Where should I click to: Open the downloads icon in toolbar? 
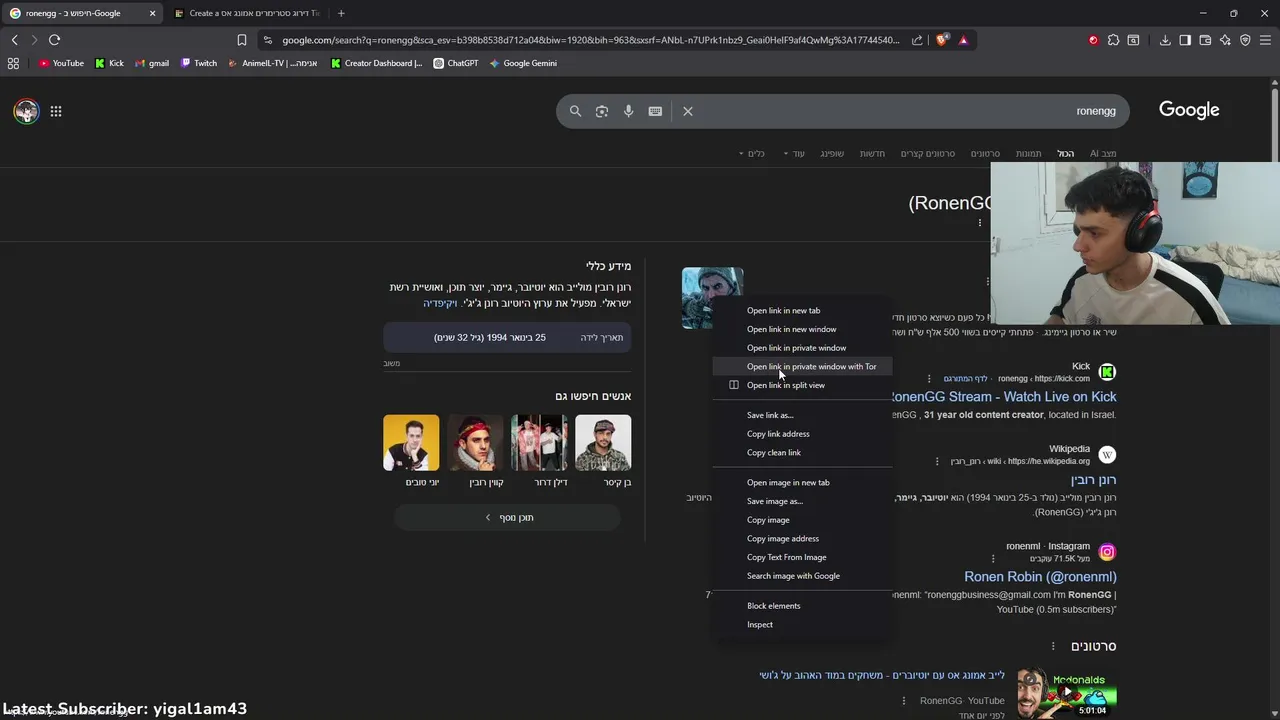pos(1165,40)
